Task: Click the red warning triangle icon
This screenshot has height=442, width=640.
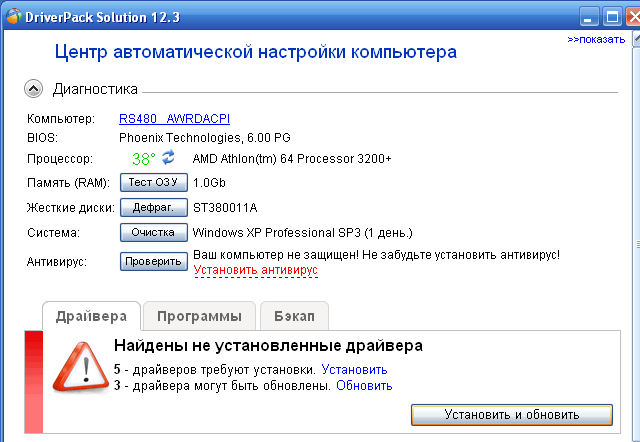Action: [x=80, y=367]
